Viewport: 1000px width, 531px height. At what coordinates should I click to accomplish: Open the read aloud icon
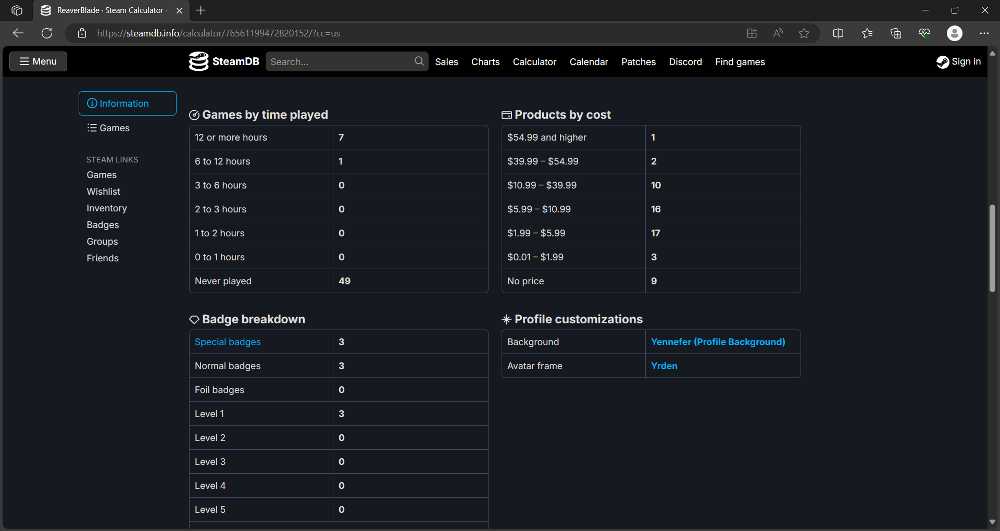click(x=777, y=33)
